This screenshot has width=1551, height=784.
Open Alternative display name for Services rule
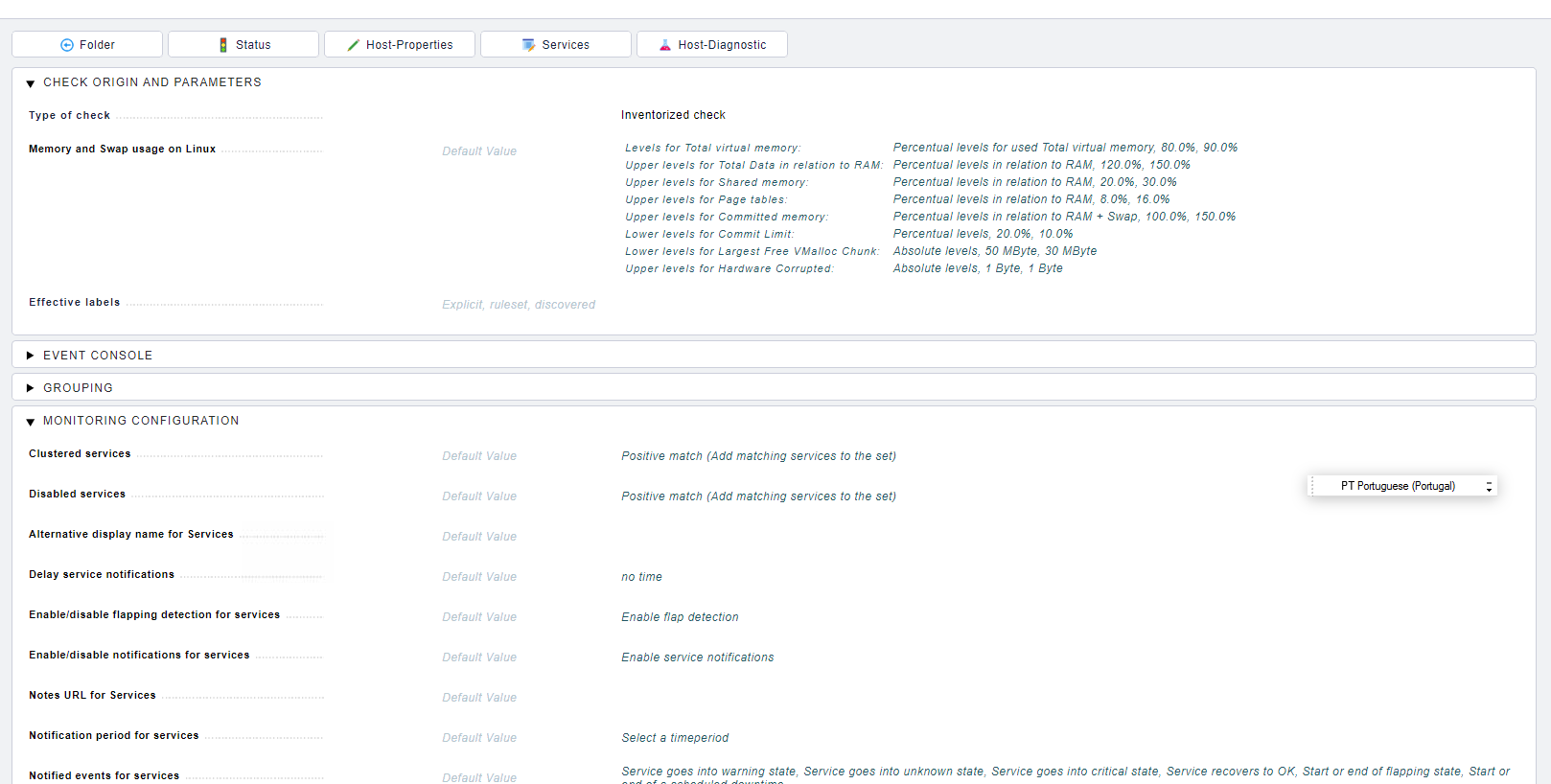131,535
